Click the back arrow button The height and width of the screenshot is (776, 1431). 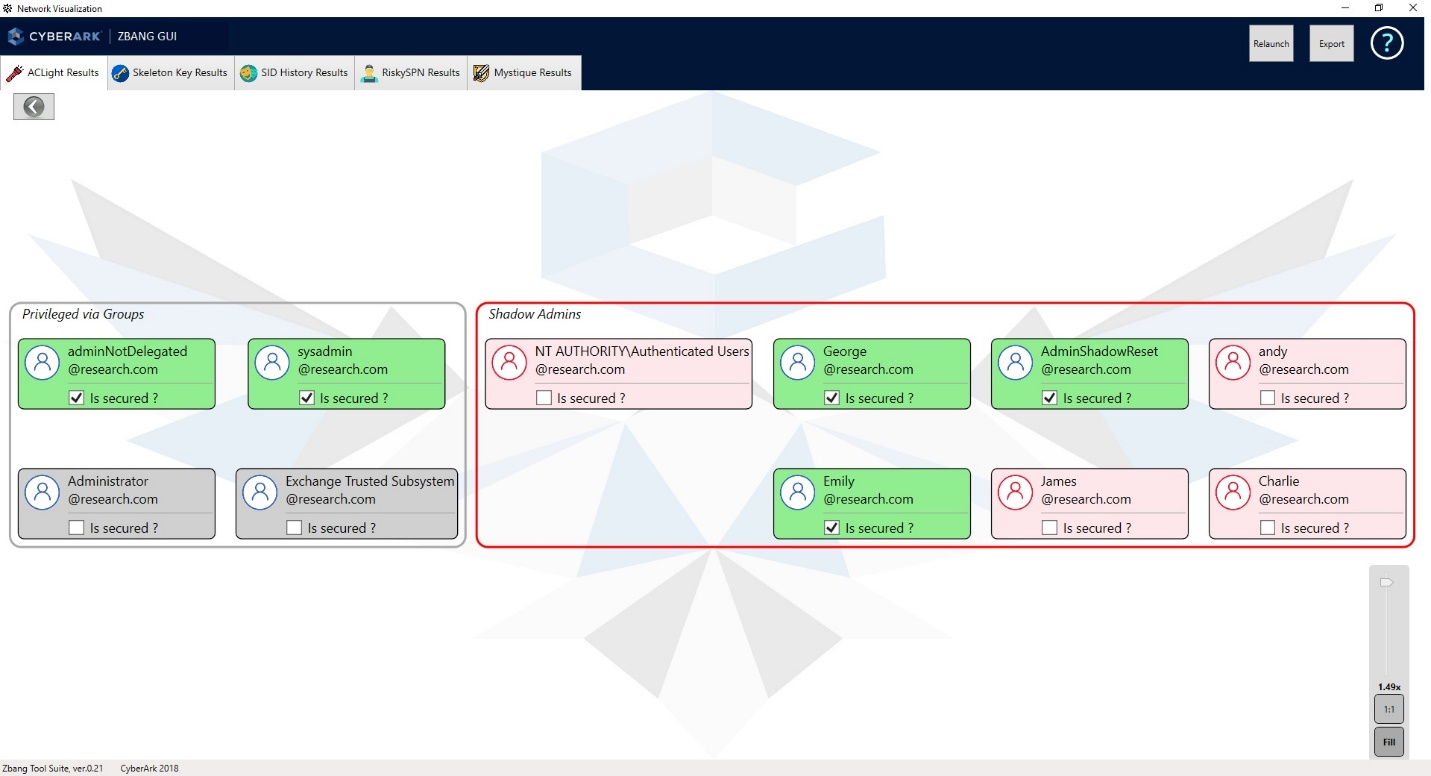pos(34,107)
